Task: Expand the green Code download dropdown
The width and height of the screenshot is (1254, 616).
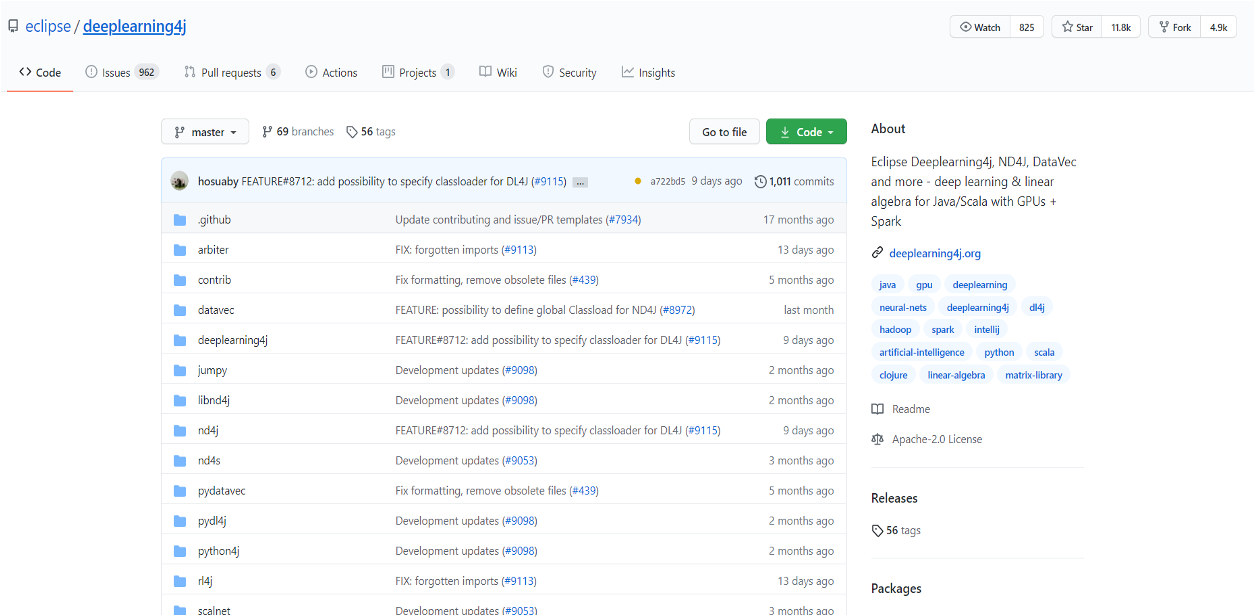Action: click(806, 132)
